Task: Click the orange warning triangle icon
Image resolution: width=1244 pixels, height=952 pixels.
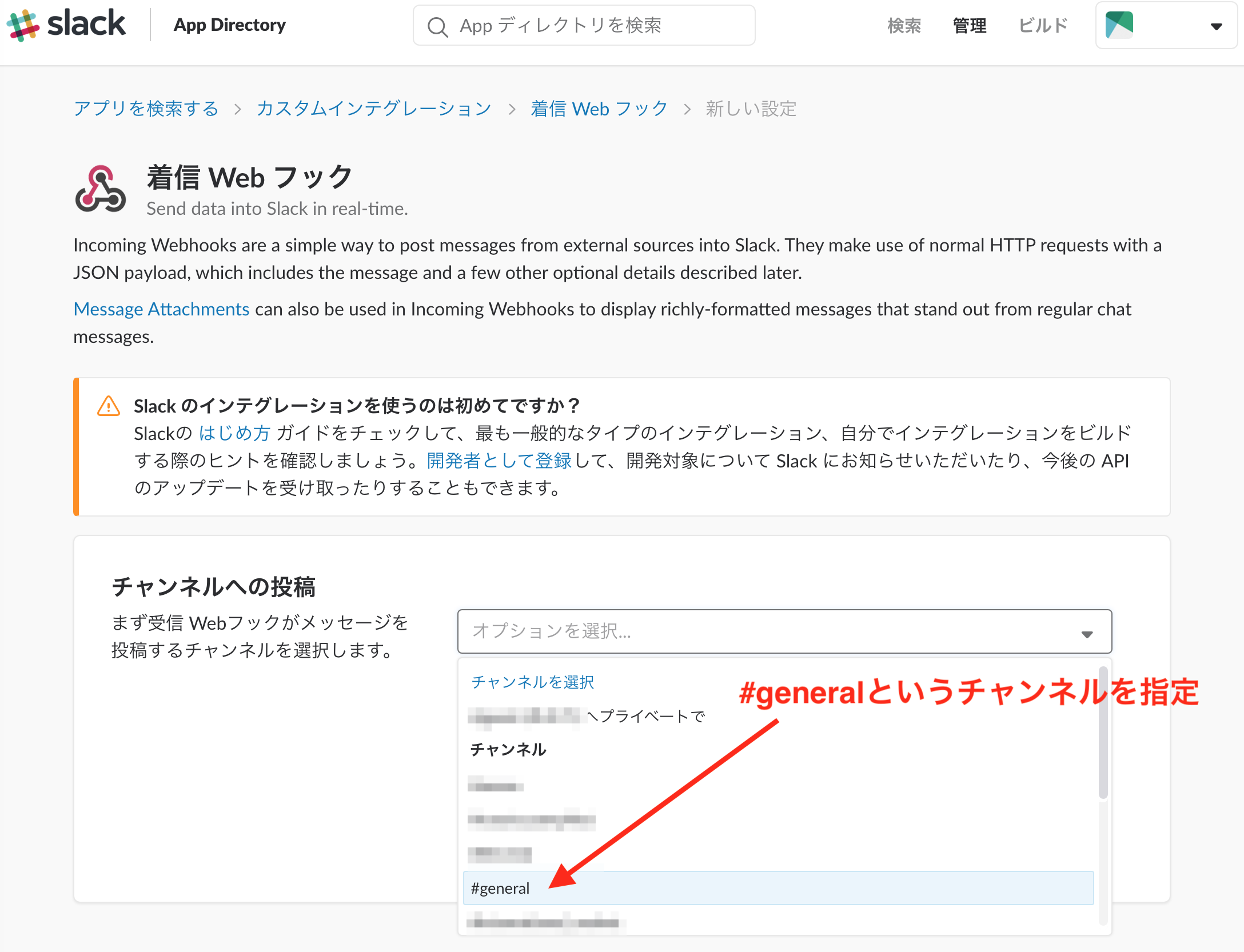Action: tap(109, 406)
